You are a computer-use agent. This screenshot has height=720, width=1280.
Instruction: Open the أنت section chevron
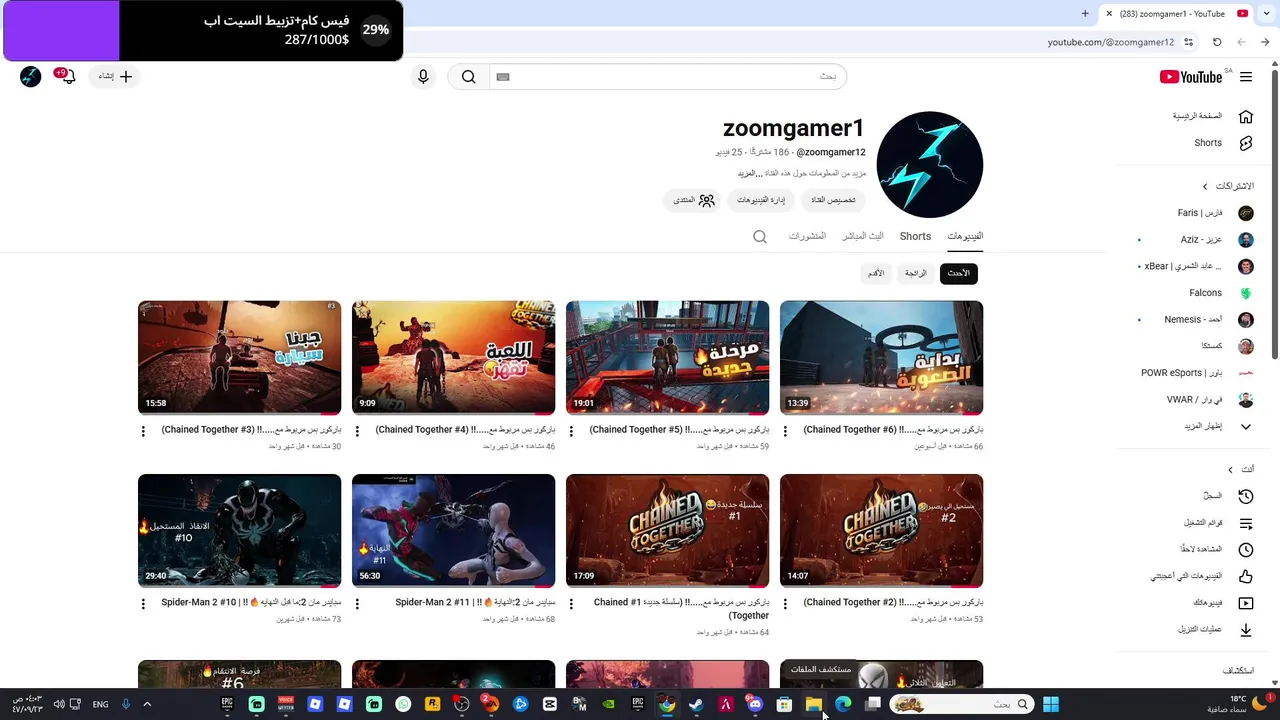point(1231,470)
